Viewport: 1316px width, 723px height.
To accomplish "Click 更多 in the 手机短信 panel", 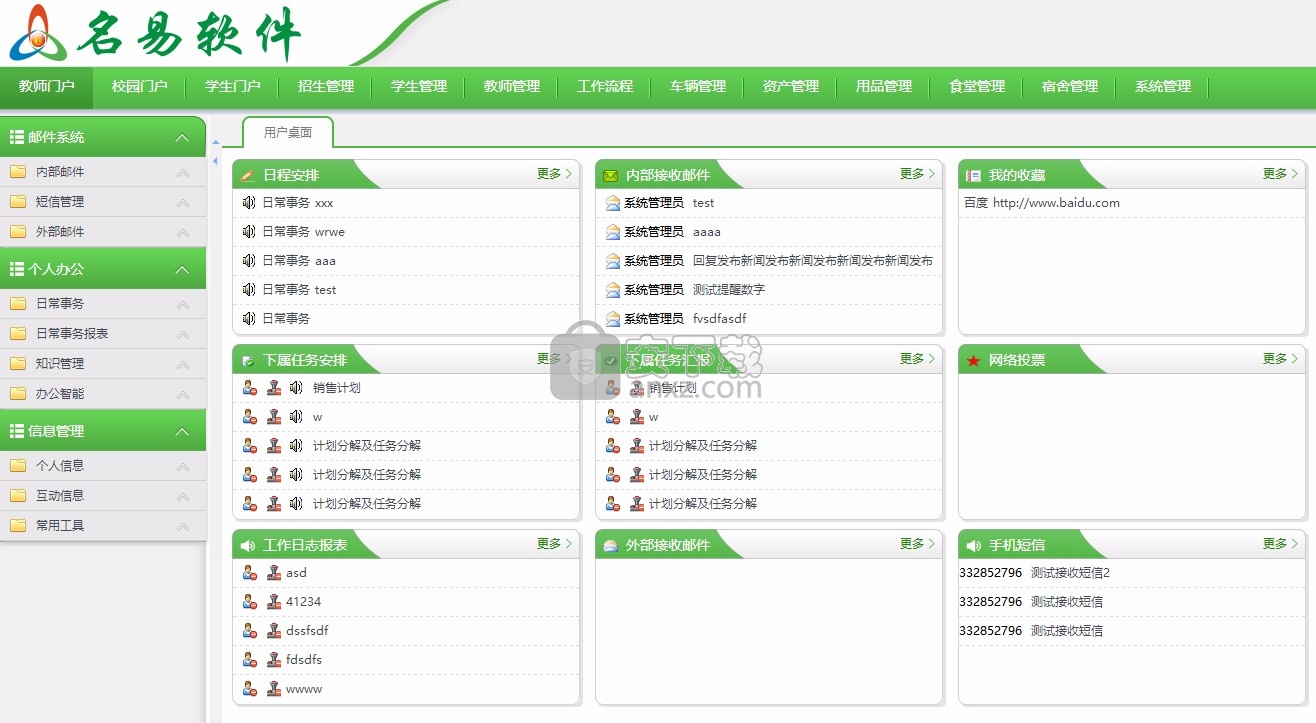I will [x=1280, y=544].
